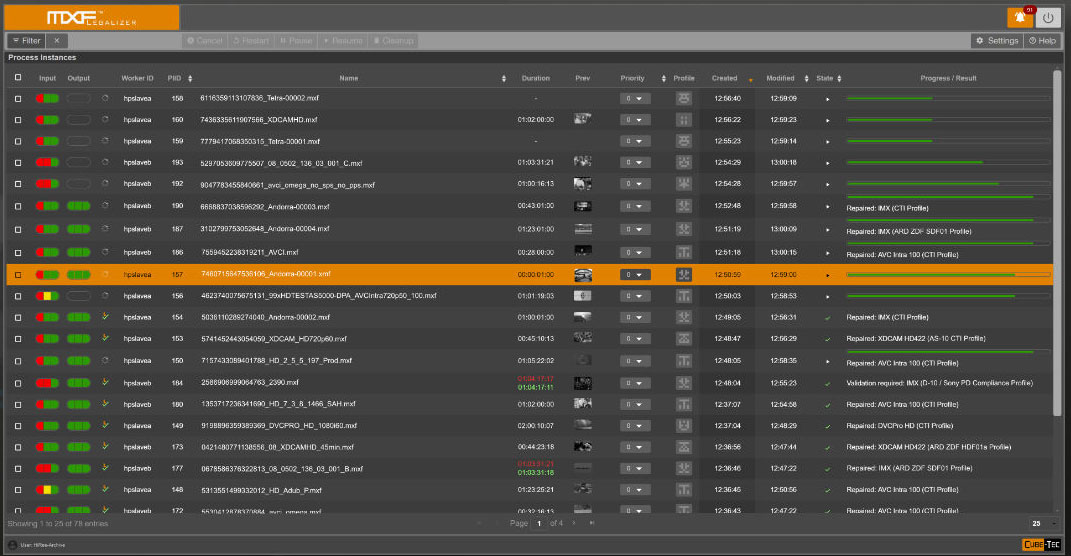Open Priority dropdown for Tetra-00002.mxf row
This screenshot has height=556, width=1071.
click(x=635, y=98)
